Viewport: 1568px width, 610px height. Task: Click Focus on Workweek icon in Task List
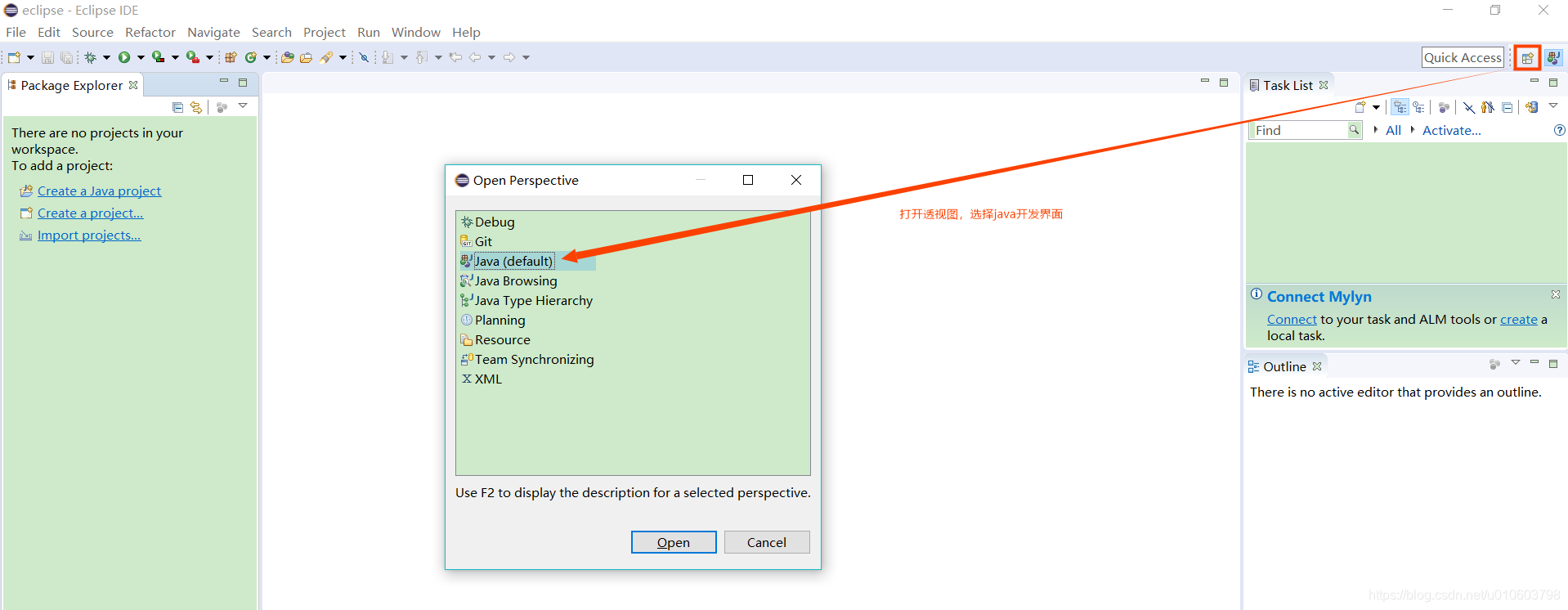coord(1444,107)
